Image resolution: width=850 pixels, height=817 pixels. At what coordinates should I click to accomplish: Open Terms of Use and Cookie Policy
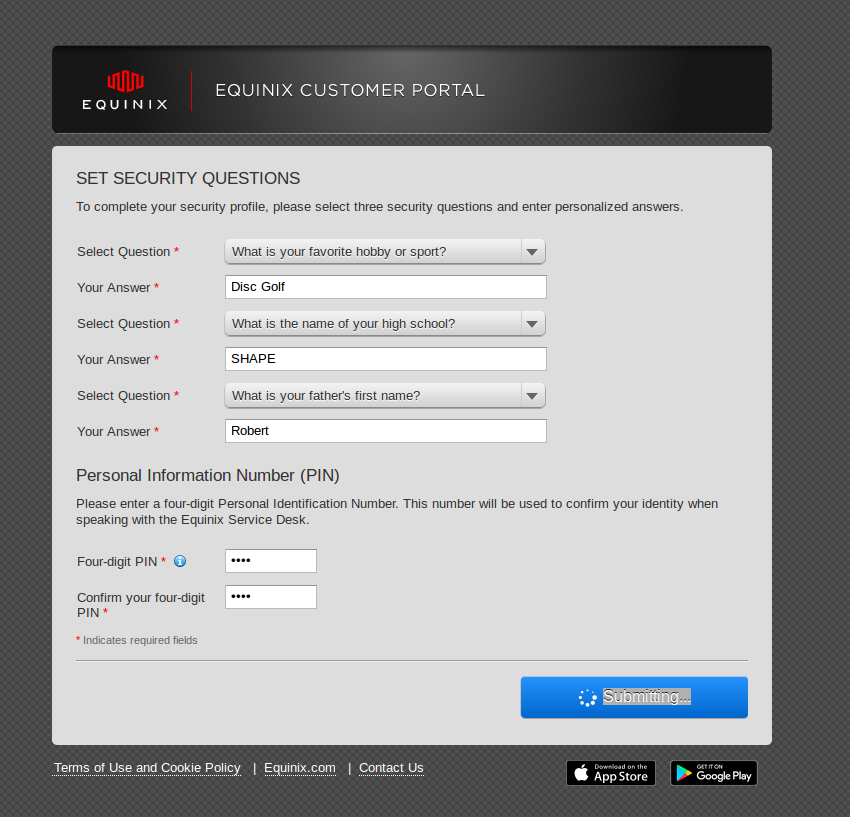coord(147,768)
